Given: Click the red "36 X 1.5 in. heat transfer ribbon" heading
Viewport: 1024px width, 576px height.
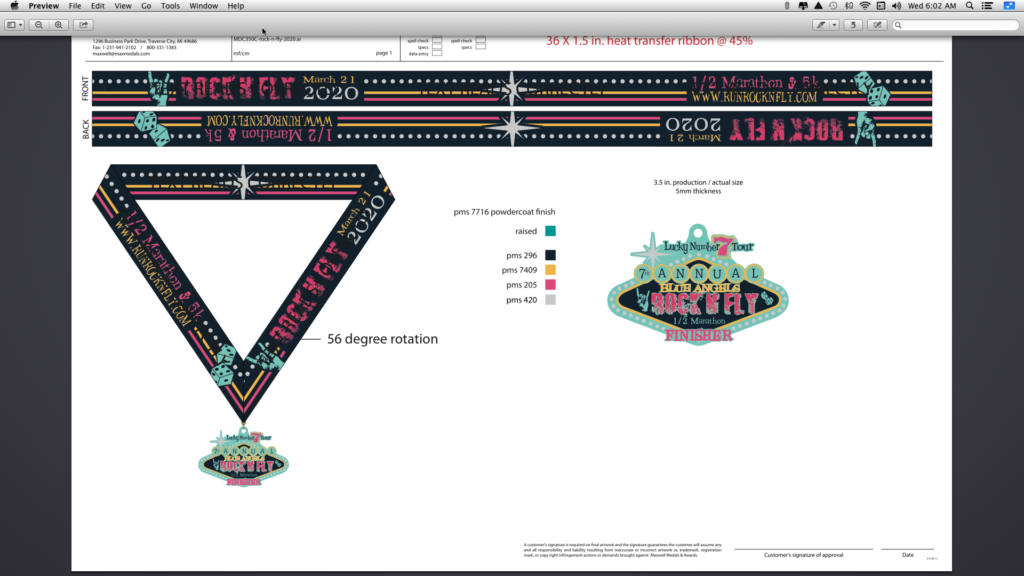Looking at the screenshot, I should click(x=649, y=41).
